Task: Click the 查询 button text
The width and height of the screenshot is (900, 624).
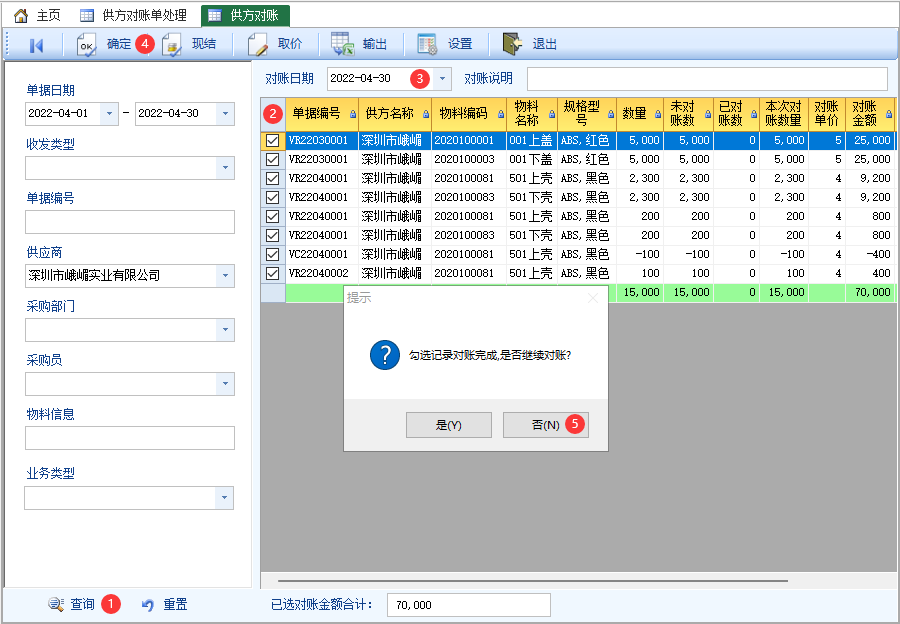Action: (82, 604)
